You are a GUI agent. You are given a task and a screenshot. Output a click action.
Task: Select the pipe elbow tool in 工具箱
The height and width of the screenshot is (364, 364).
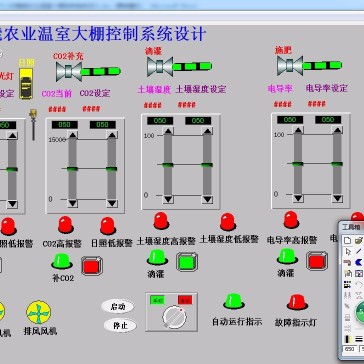tap(348, 262)
